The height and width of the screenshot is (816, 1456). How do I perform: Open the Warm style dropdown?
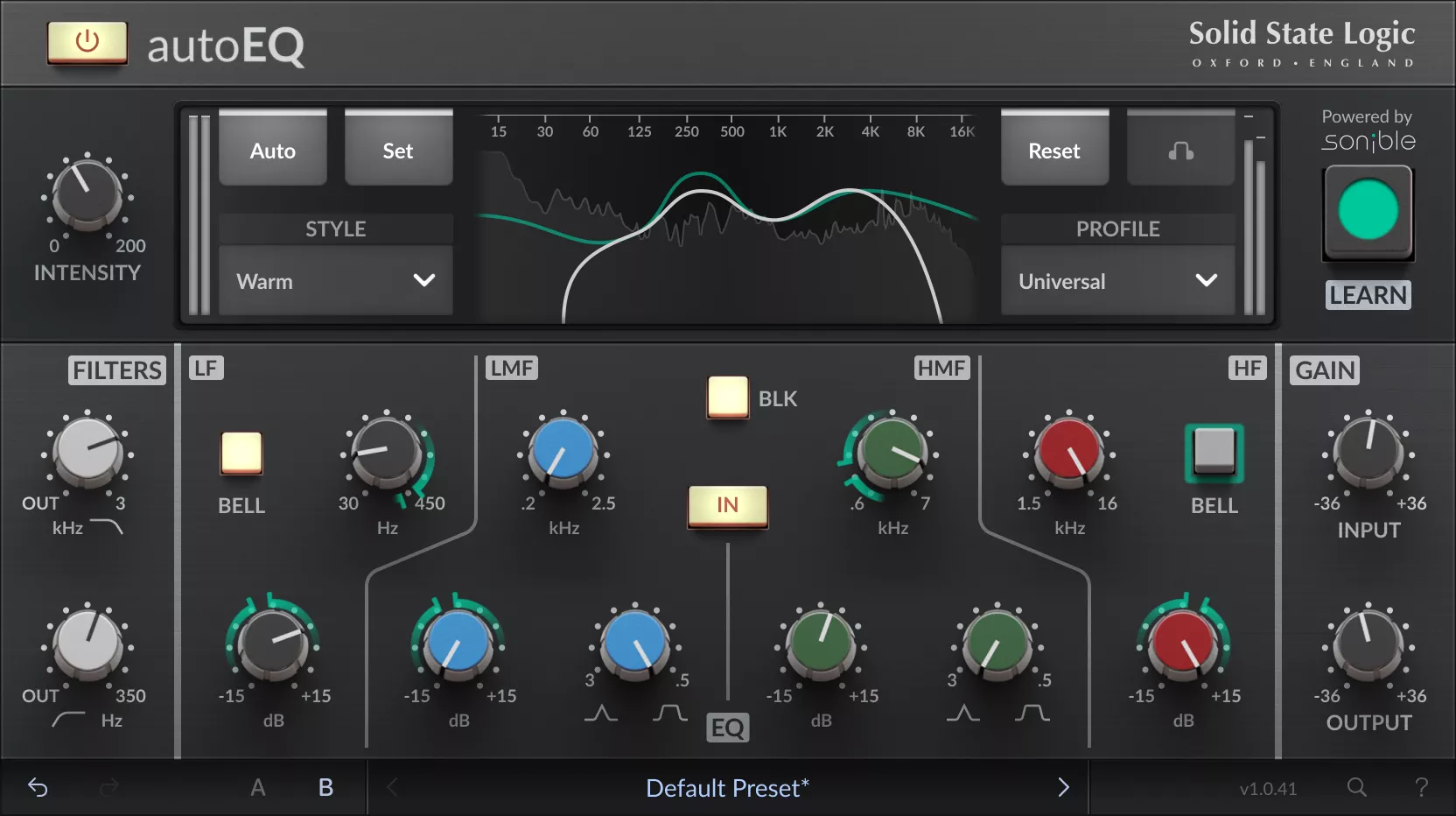point(335,281)
